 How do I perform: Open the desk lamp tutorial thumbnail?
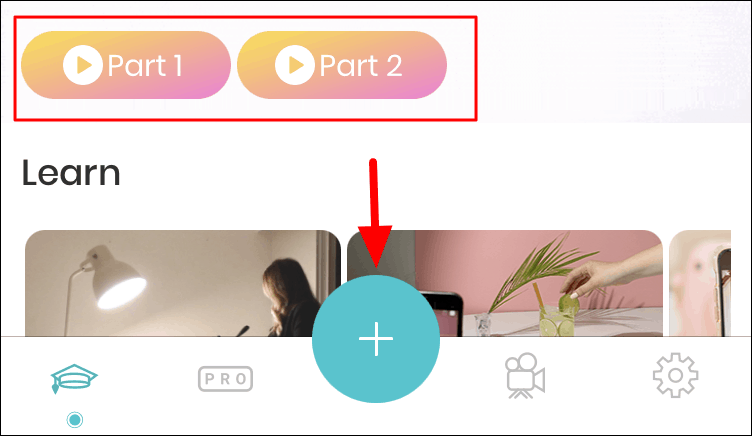[183, 283]
